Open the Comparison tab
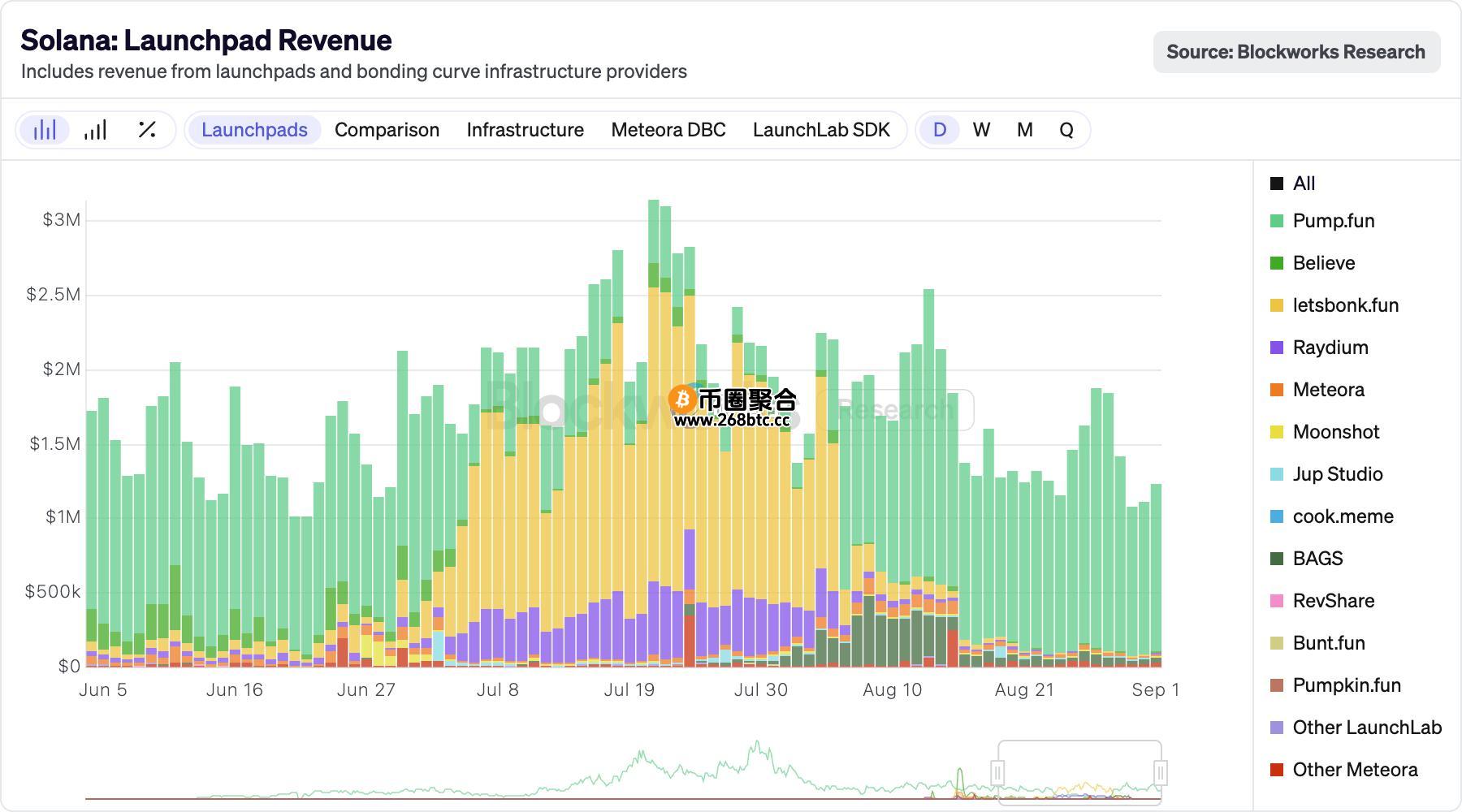Screen dimensions: 1462x812 coord(387,130)
